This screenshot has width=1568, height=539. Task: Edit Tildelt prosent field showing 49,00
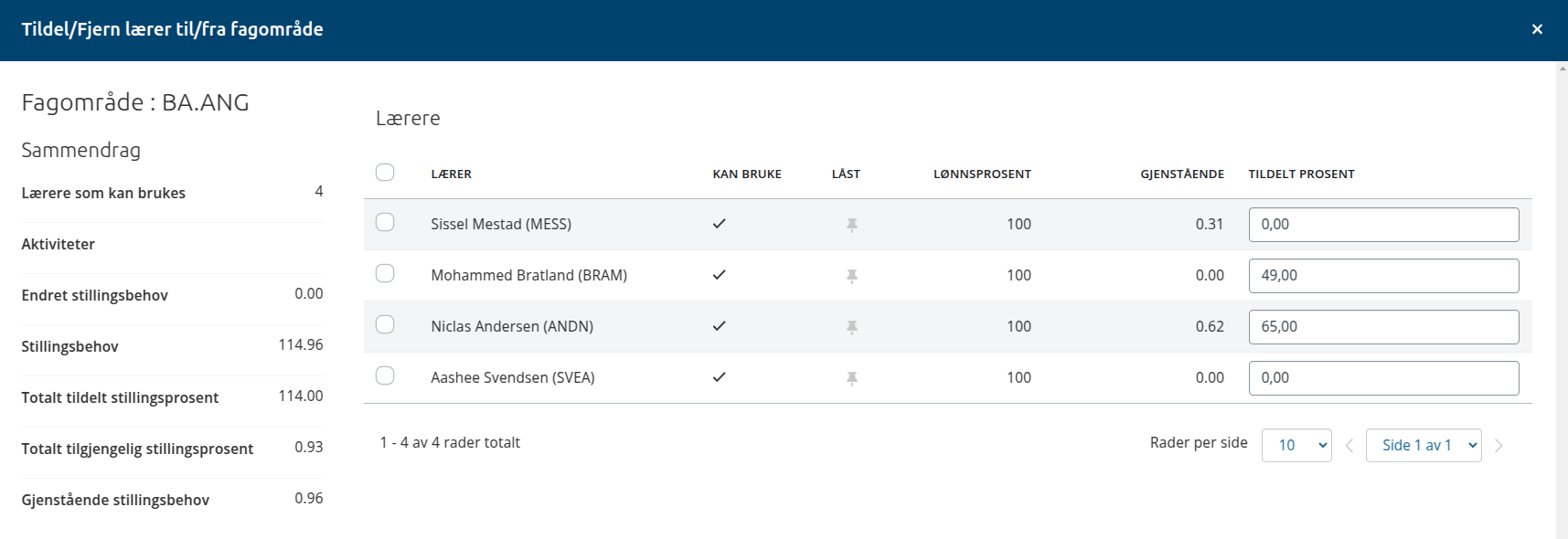[1383, 276]
